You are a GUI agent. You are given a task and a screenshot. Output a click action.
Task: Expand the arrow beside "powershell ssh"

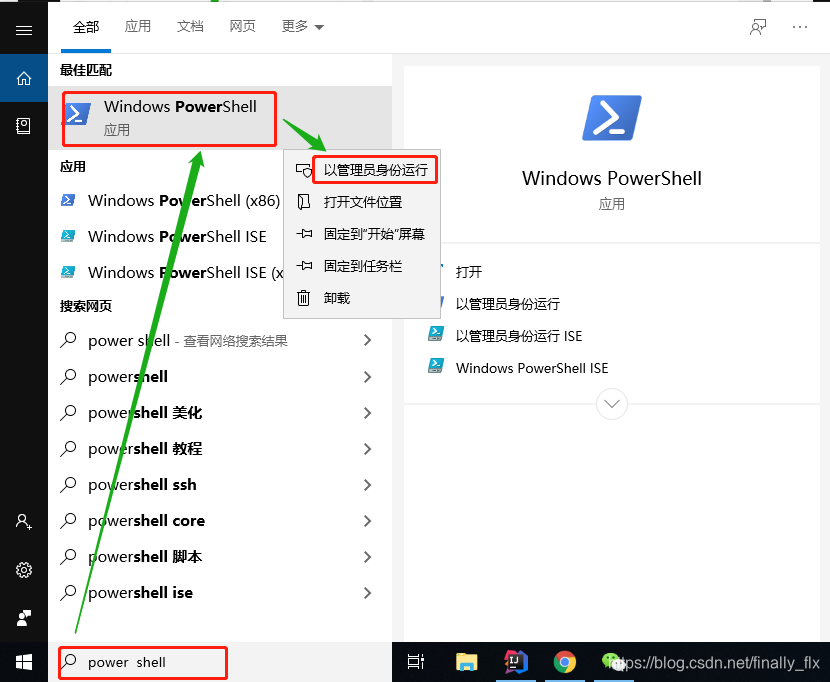click(x=367, y=484)
